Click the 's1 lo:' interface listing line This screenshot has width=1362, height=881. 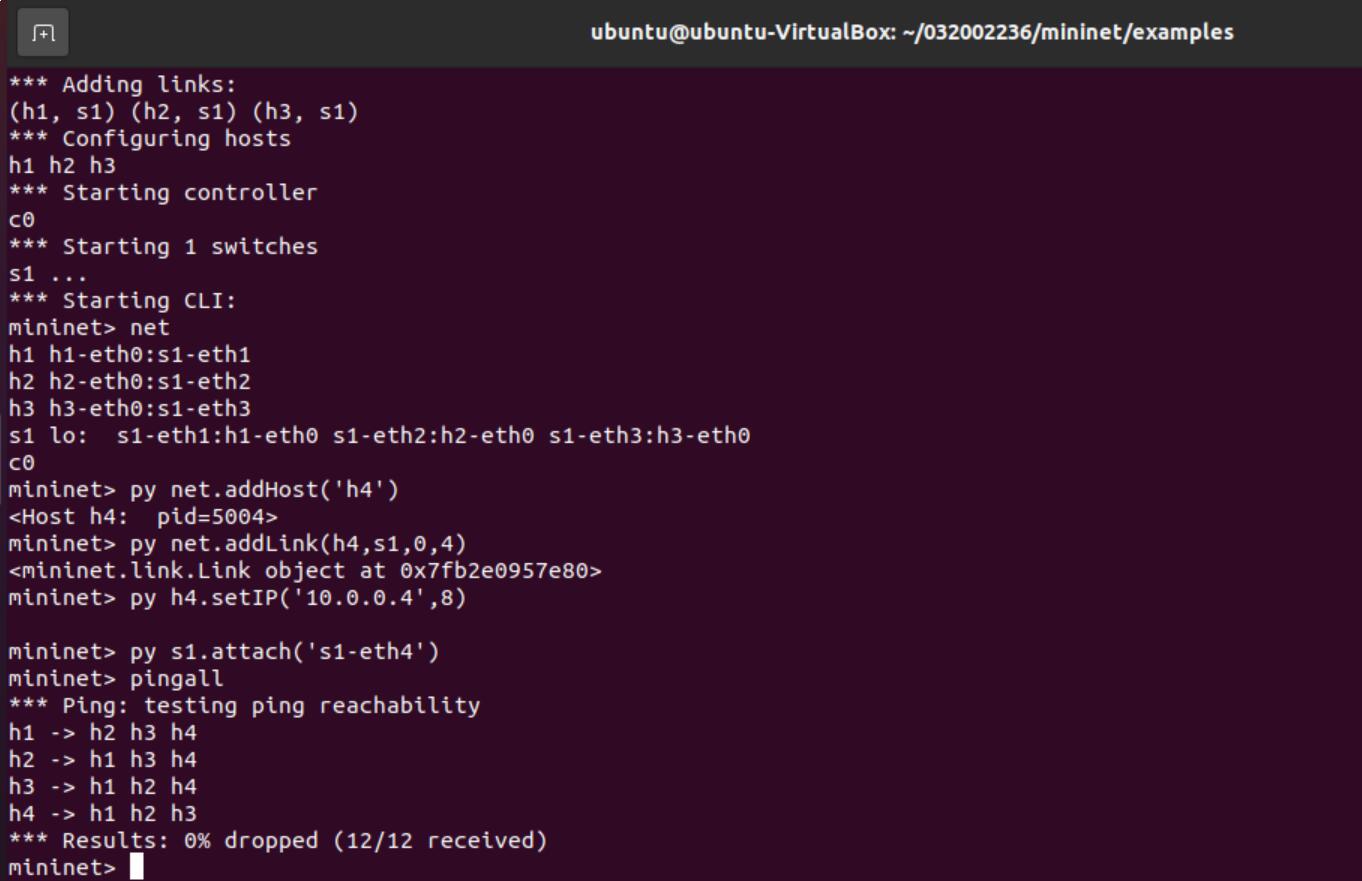pos(379,436)
